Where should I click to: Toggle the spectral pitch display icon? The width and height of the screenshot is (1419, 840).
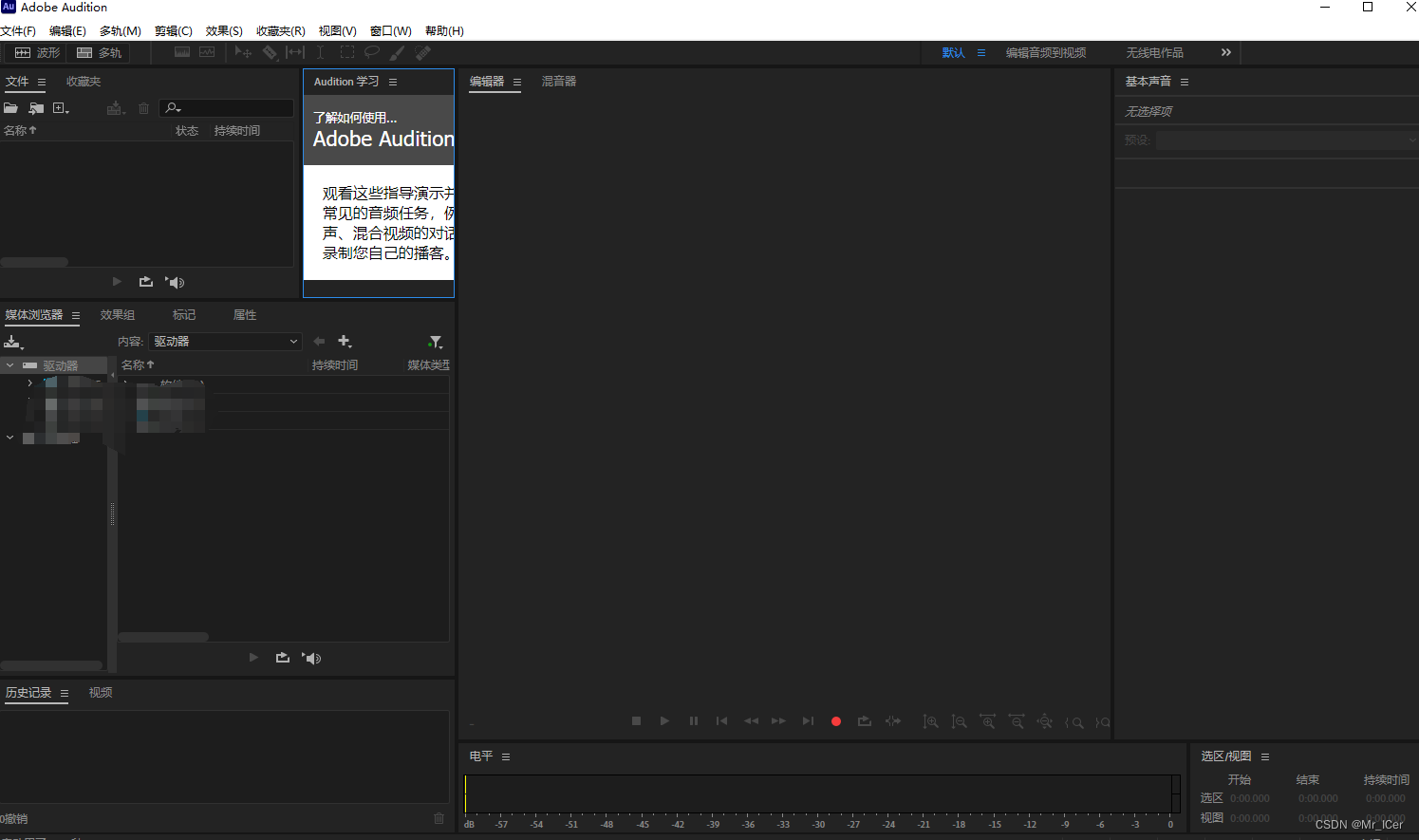tap(208, 53)
